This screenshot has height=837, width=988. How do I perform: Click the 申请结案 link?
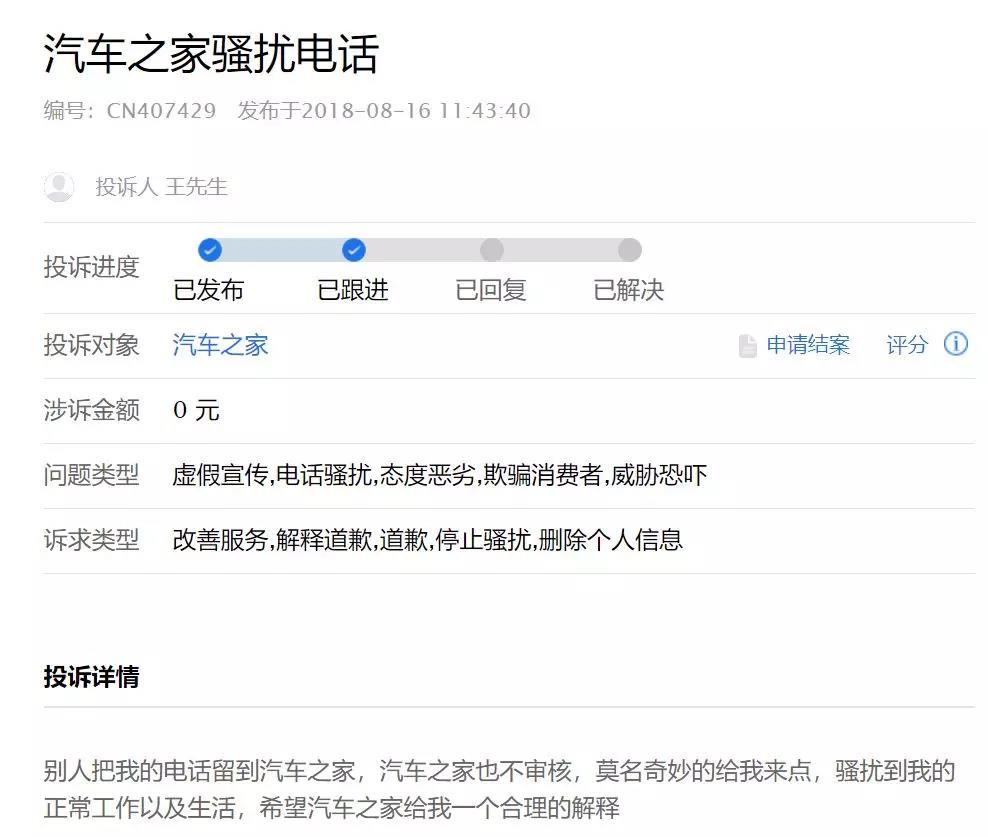[808, 345]
